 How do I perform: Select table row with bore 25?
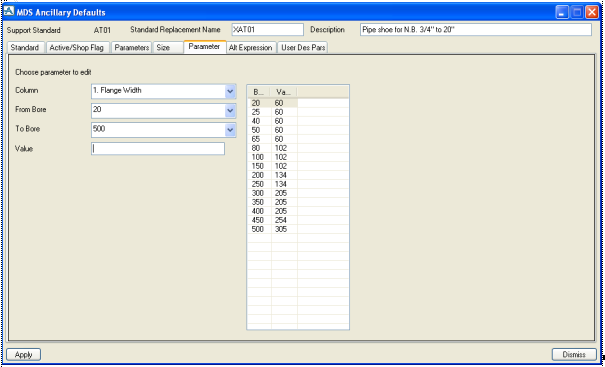298,112
